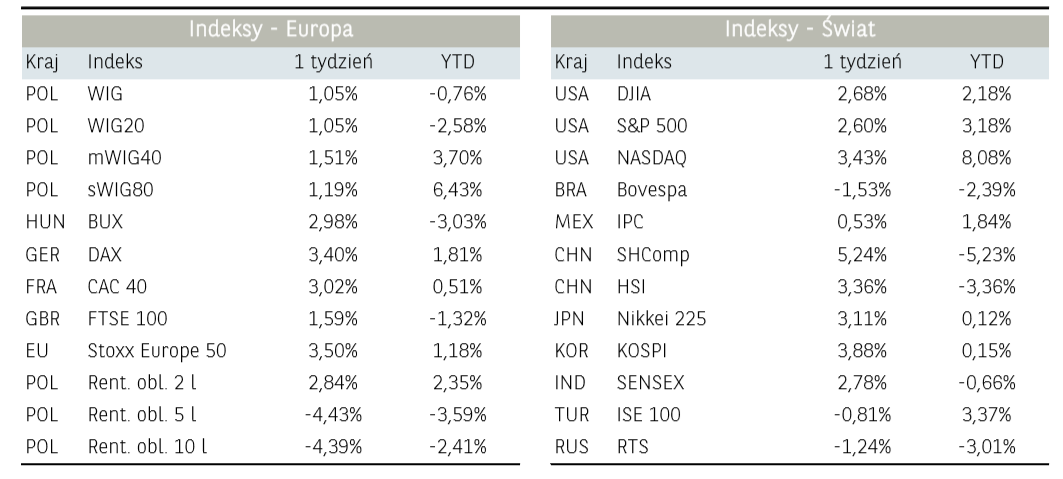Click the 'Indeksy - Świat' table header

800,29
